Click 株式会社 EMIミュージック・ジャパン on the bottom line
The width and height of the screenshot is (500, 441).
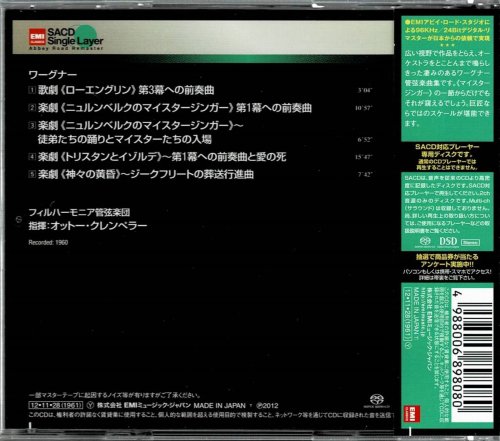pyautogui.click(x=144, y=406)
